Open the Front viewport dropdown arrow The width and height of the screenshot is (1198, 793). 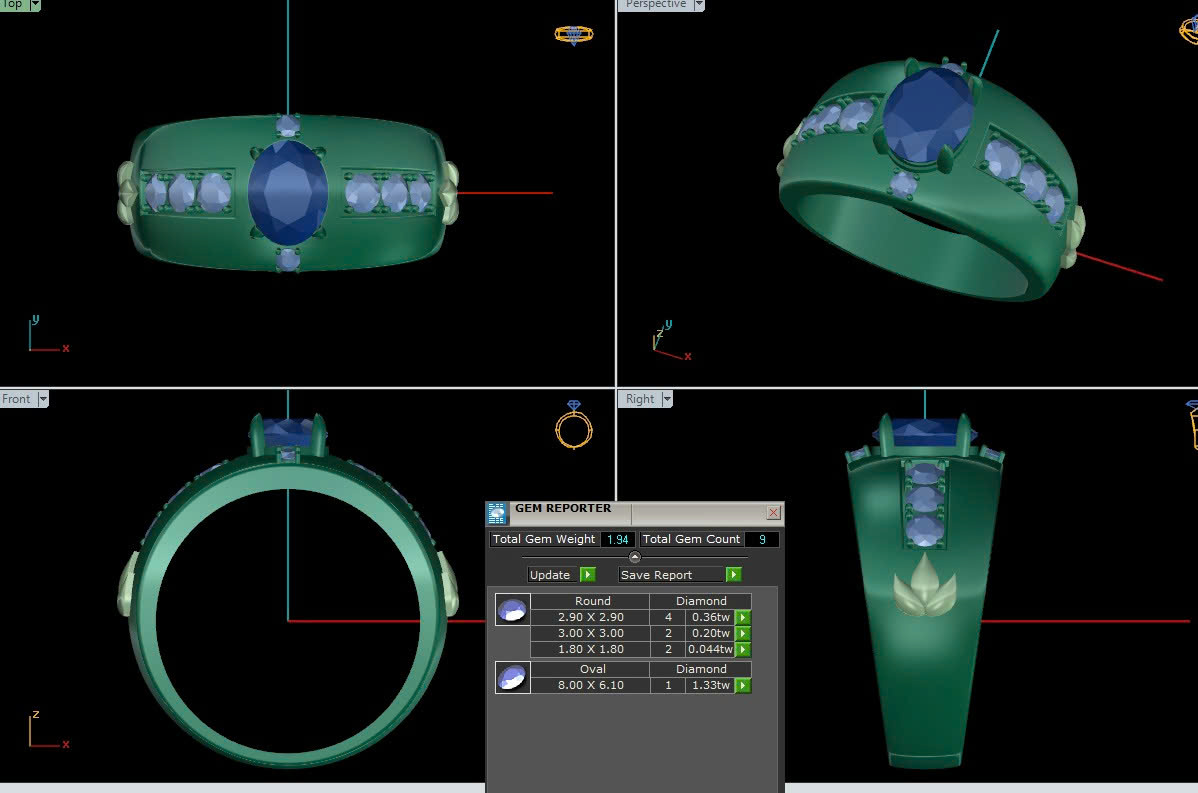point(42,400)
